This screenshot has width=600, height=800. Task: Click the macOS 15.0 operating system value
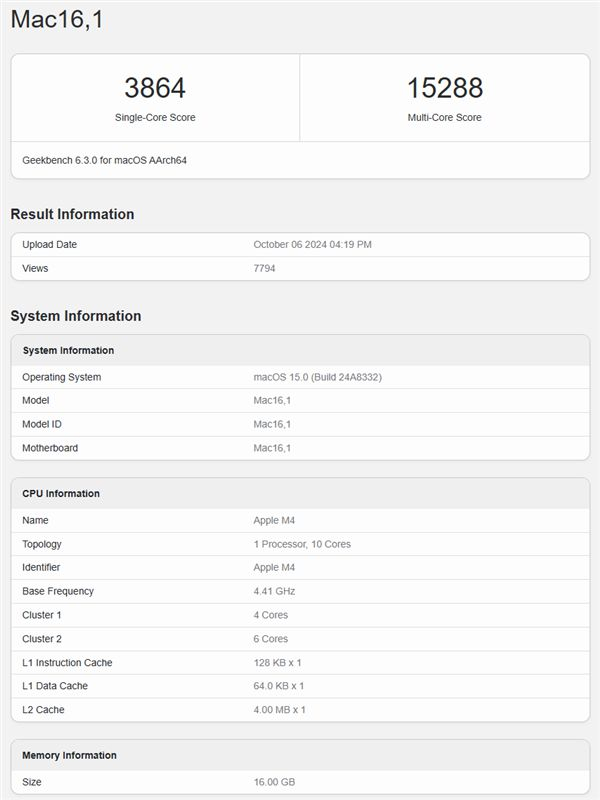click(318, 377)
